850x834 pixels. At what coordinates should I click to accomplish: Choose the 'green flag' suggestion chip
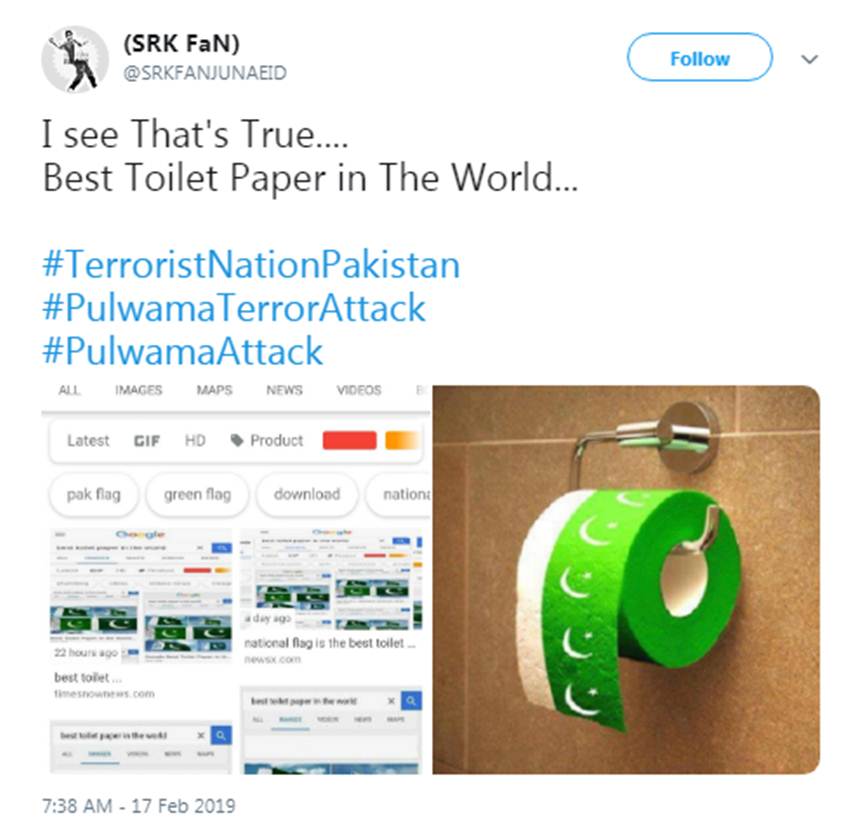[x=197, y=495]
